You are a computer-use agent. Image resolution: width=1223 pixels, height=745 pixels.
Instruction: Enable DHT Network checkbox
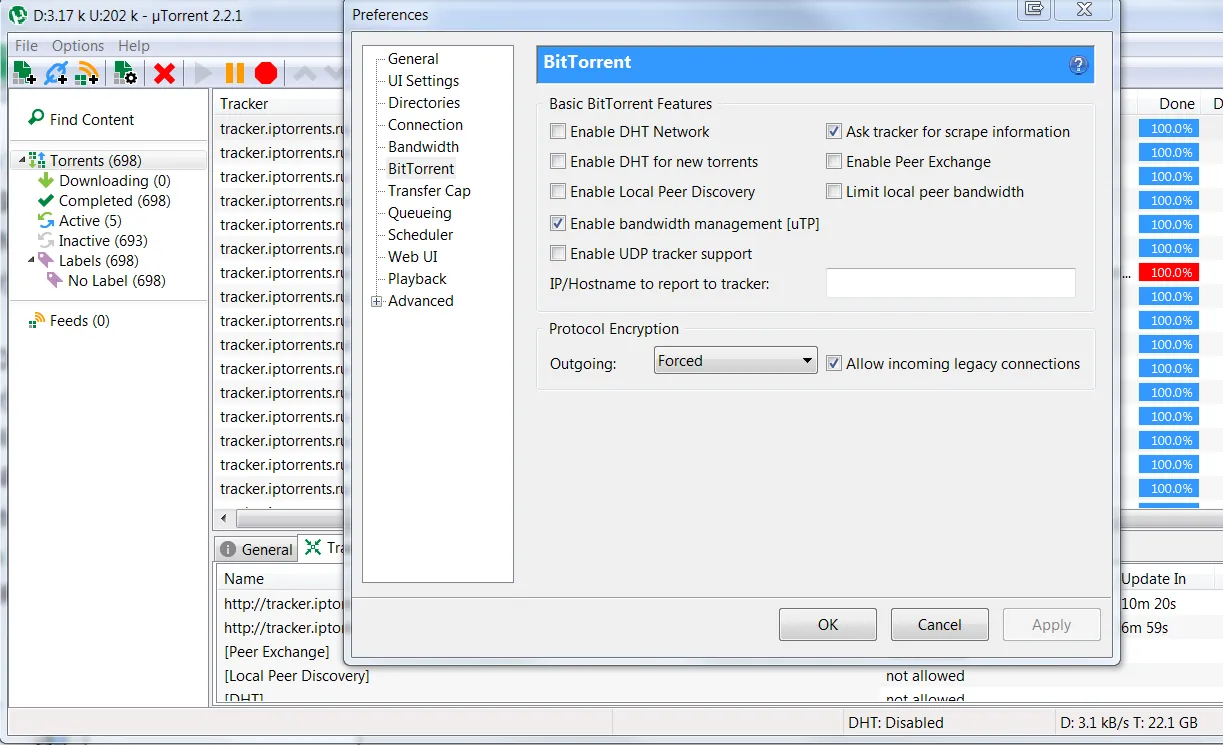click(x=558, y=131)
